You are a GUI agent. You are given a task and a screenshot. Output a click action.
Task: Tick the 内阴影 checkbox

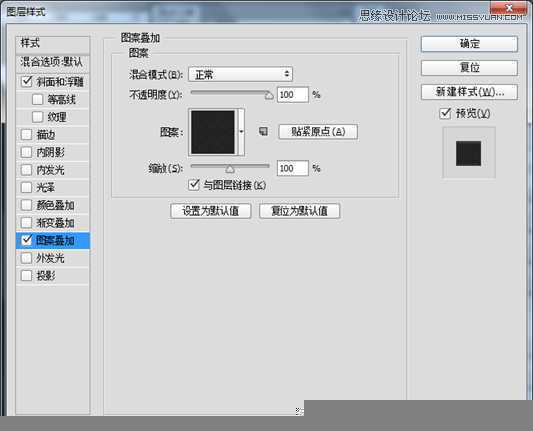[27, 152]
